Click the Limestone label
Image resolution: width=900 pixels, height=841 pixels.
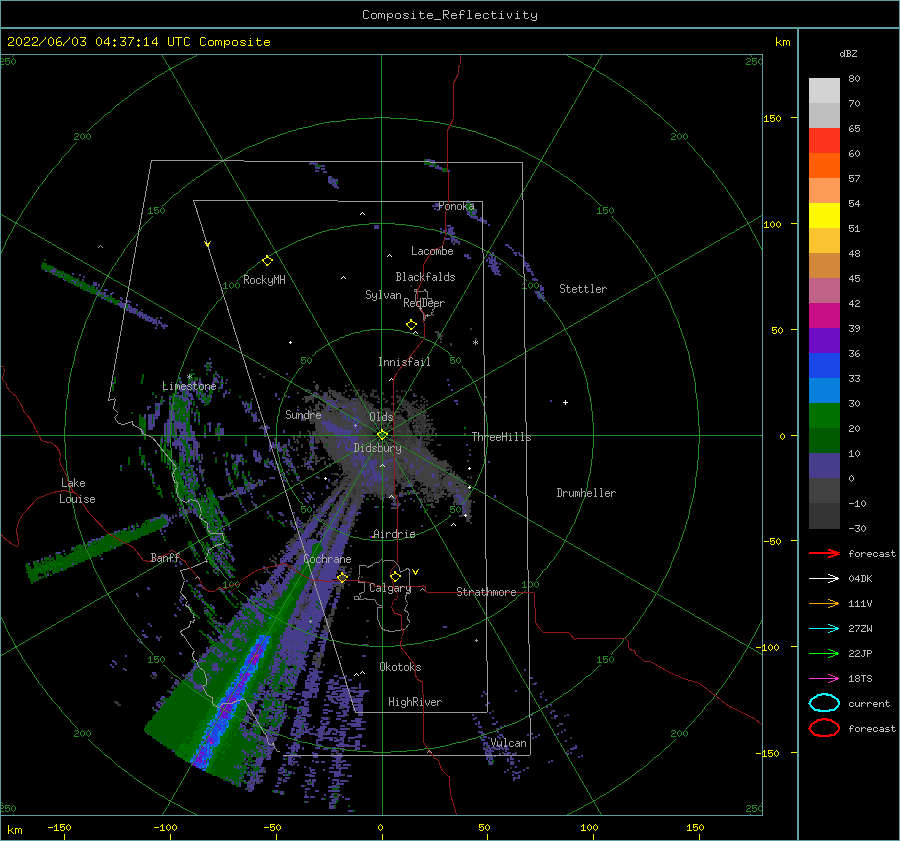click(x=189, y=386)
